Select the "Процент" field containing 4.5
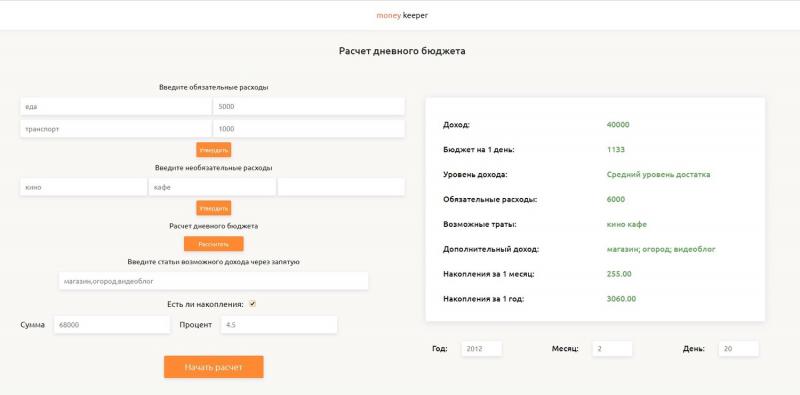Viewport: 800px width, 395px height. coord(279,325)
